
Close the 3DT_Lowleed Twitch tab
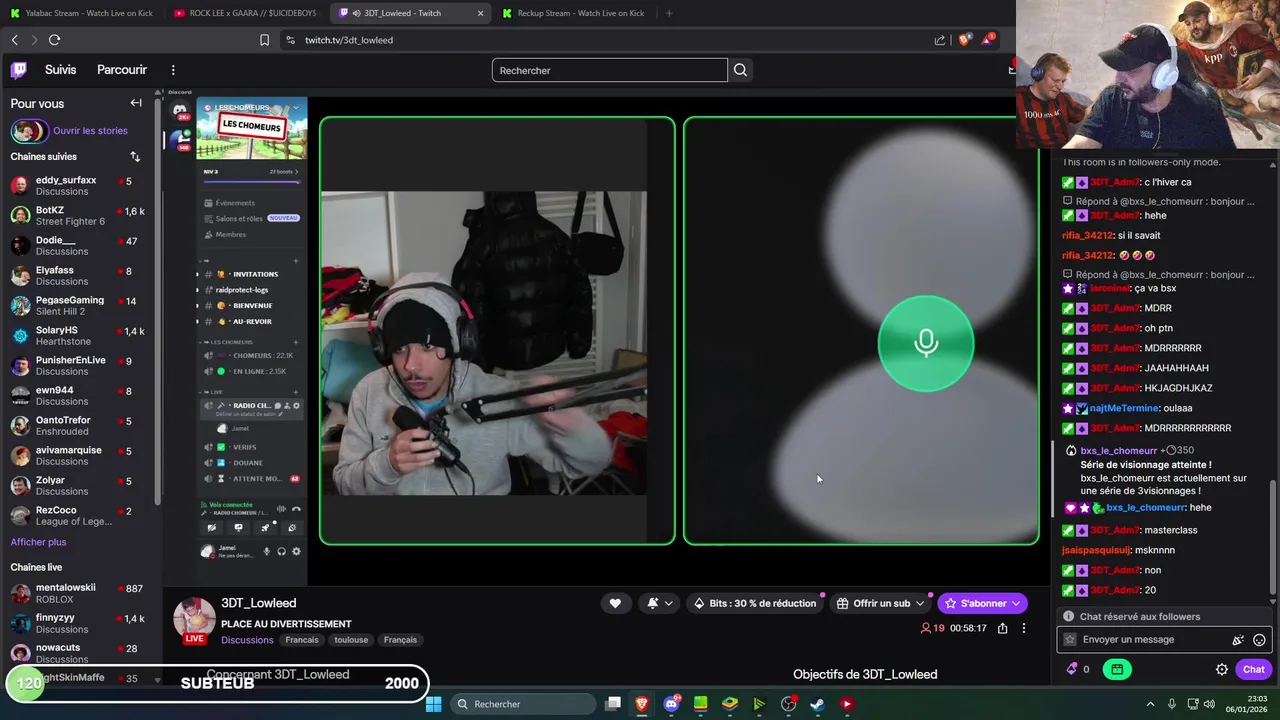(x=480, y=13)
